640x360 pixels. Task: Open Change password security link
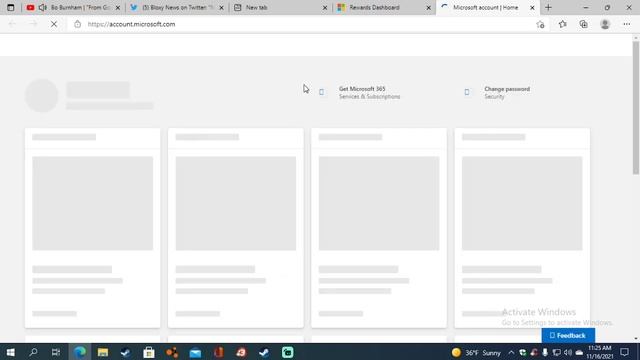[507, 92]
